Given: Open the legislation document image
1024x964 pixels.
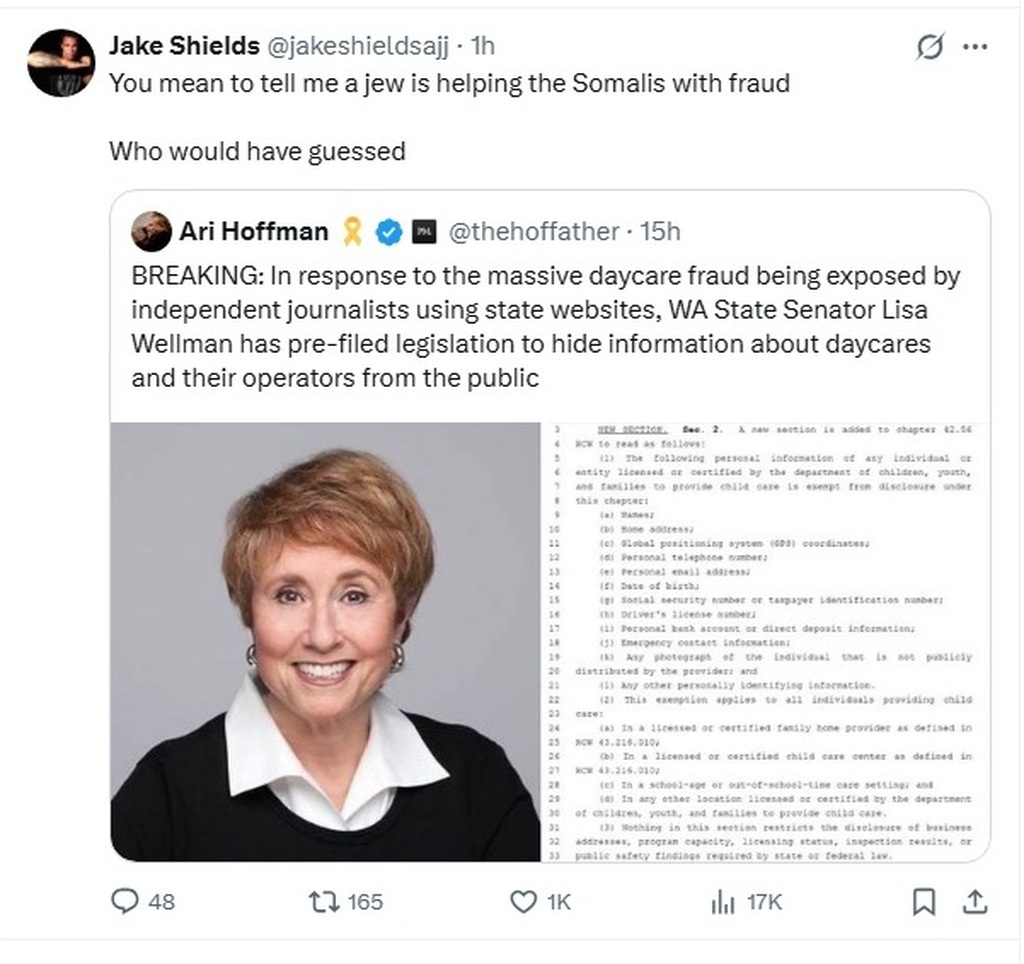Looking at the screenshot, I should pyautogui.click(x=765, y=641).
